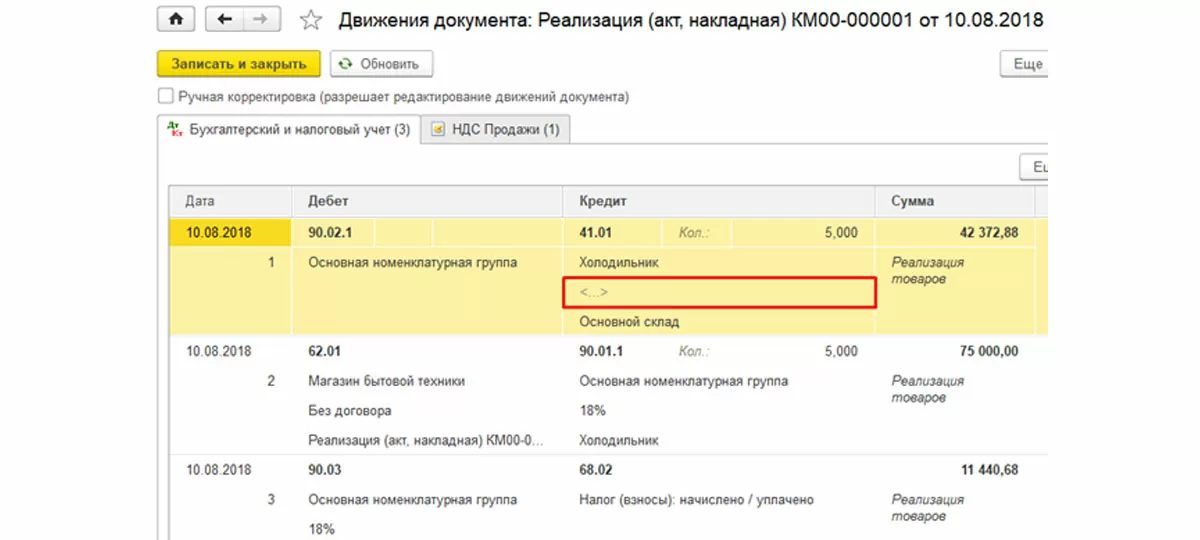
Task: Select account 90.02.1 in first row
Action: (x=331, y=232)
